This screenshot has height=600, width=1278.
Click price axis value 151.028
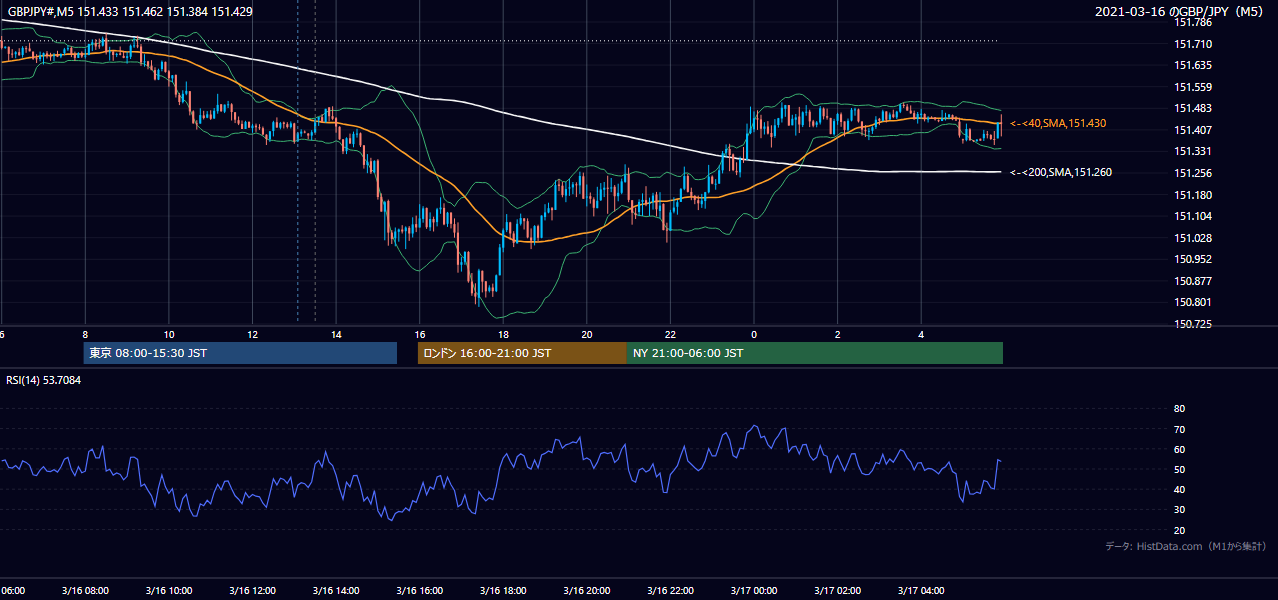point(1193,238)
